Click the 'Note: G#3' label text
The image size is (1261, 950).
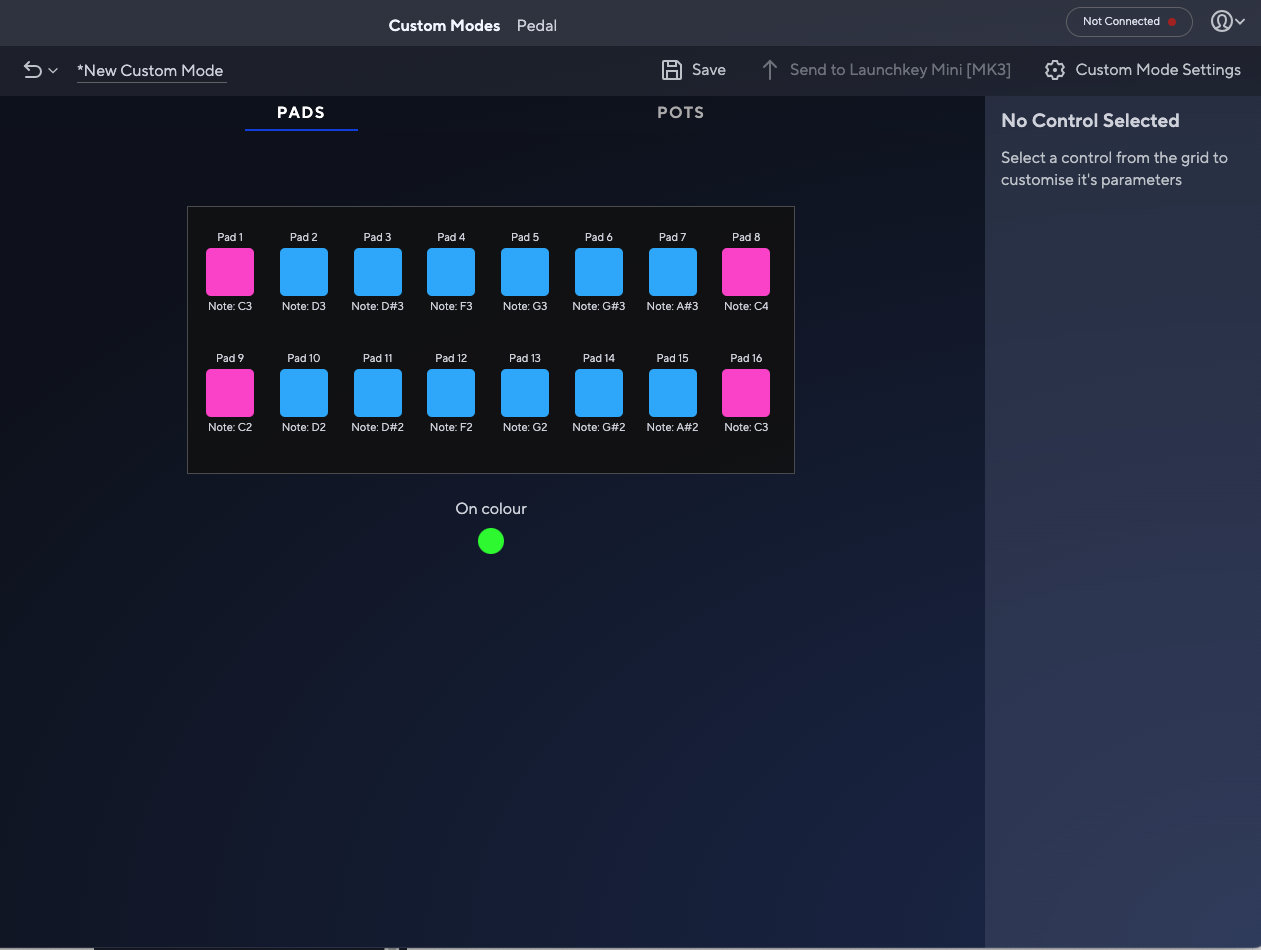click(599, 307)
